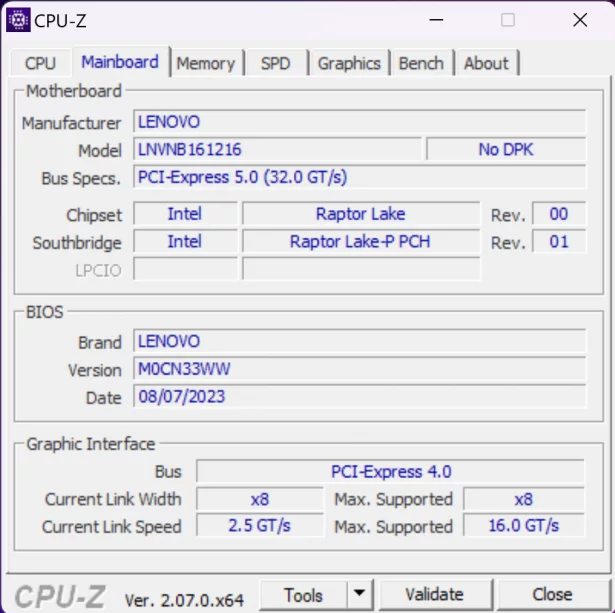The image size is (615, 613).
Task: Expand the Tools dropdown arrow
Action: [360, 595]
